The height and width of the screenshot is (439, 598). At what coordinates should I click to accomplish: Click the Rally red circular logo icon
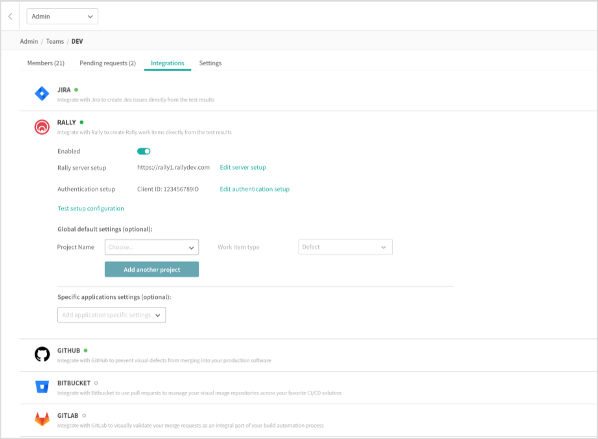[x=42, y=127]
